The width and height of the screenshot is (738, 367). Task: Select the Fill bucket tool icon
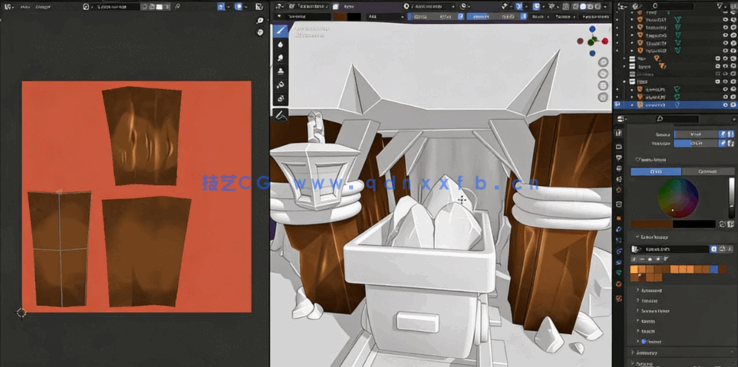point(281,85)
